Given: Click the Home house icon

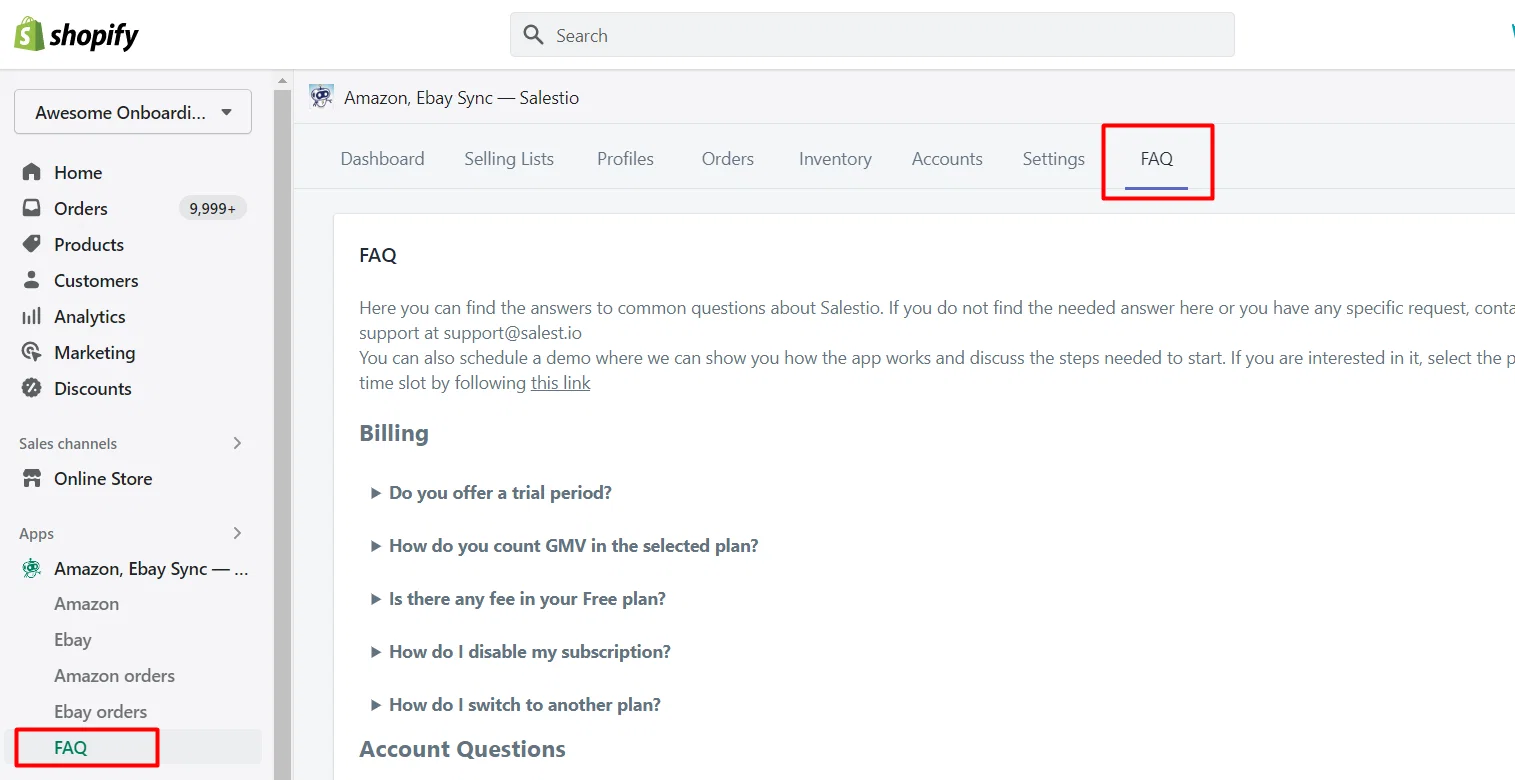Looking at the screenshot, I should pyautogui.click(x=32, y=172).
